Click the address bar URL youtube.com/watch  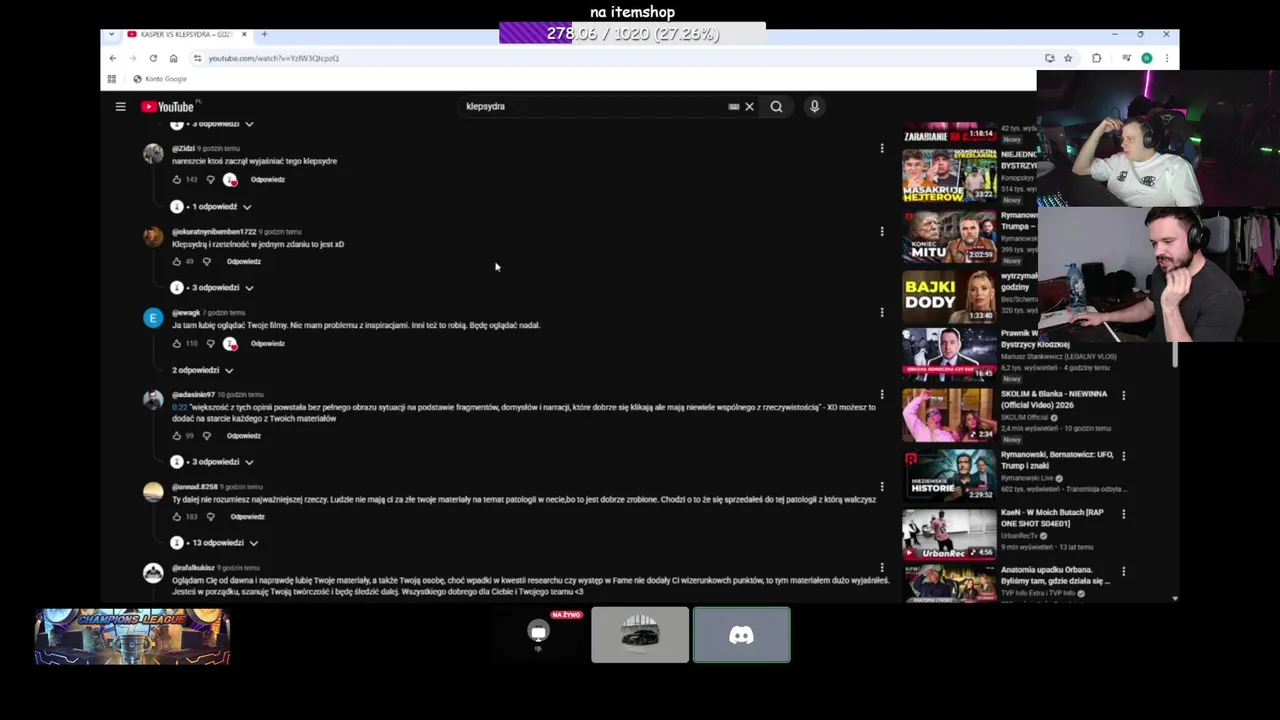click(274, 58)
